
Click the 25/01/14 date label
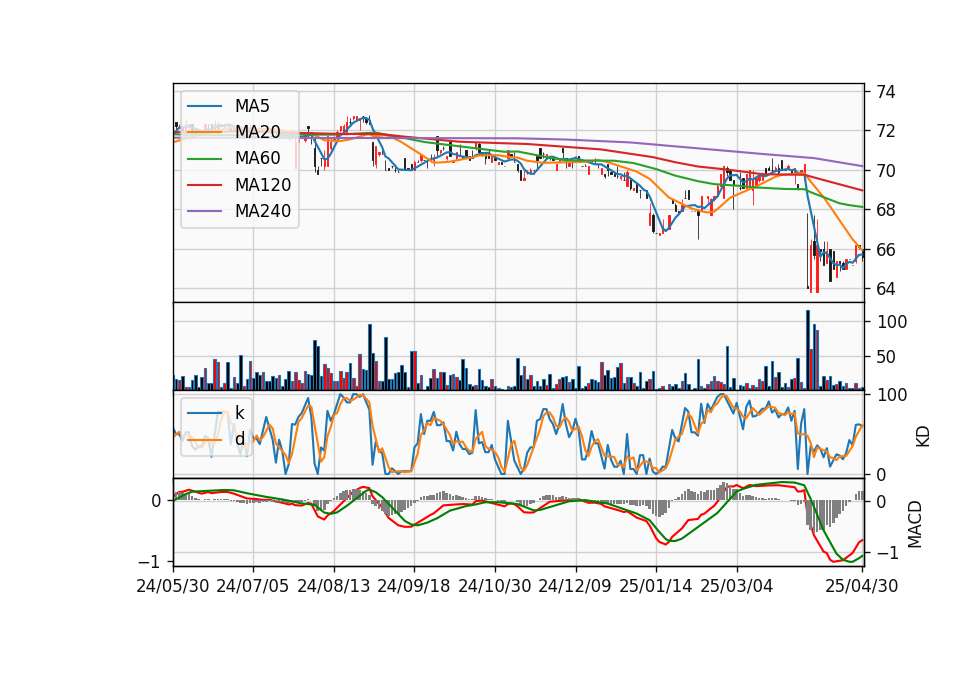pyautogui.click(x=656, y=586)
